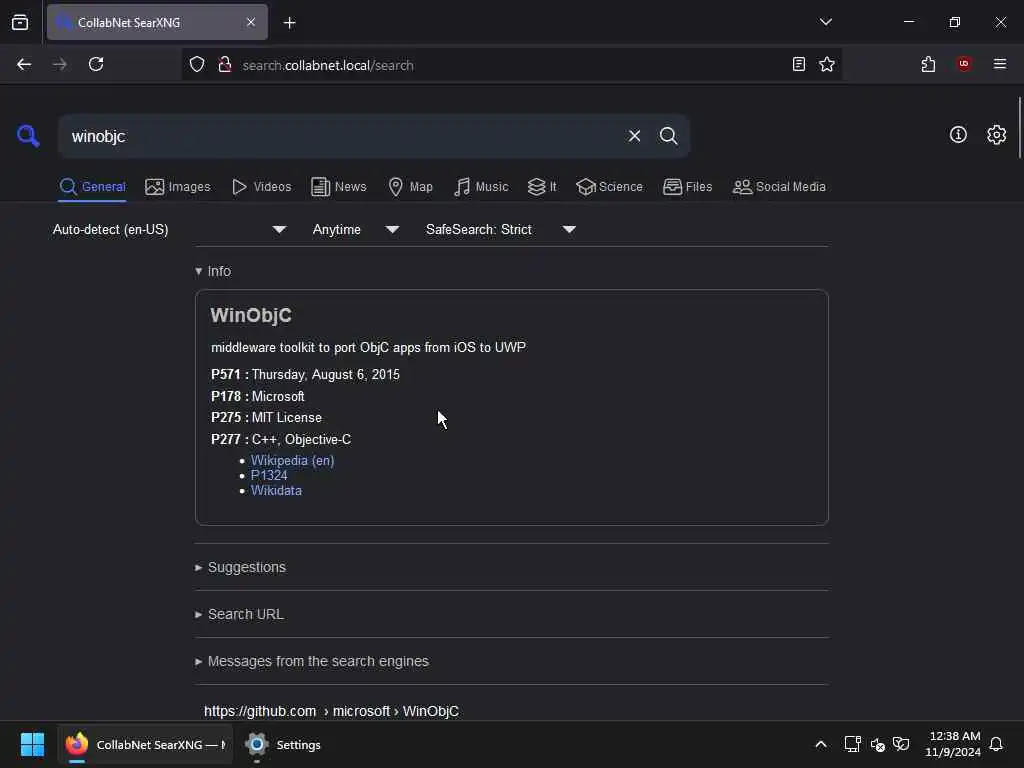This screenshot has width=1024, height=768.
Task: Open clock showing 12:38 AM
Action: 953,744
